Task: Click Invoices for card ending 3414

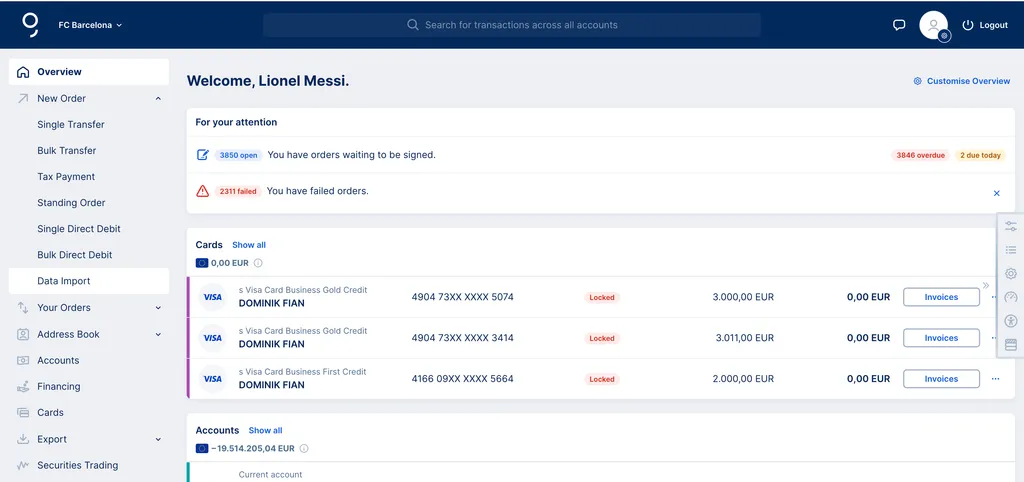Action: [941, 338]
